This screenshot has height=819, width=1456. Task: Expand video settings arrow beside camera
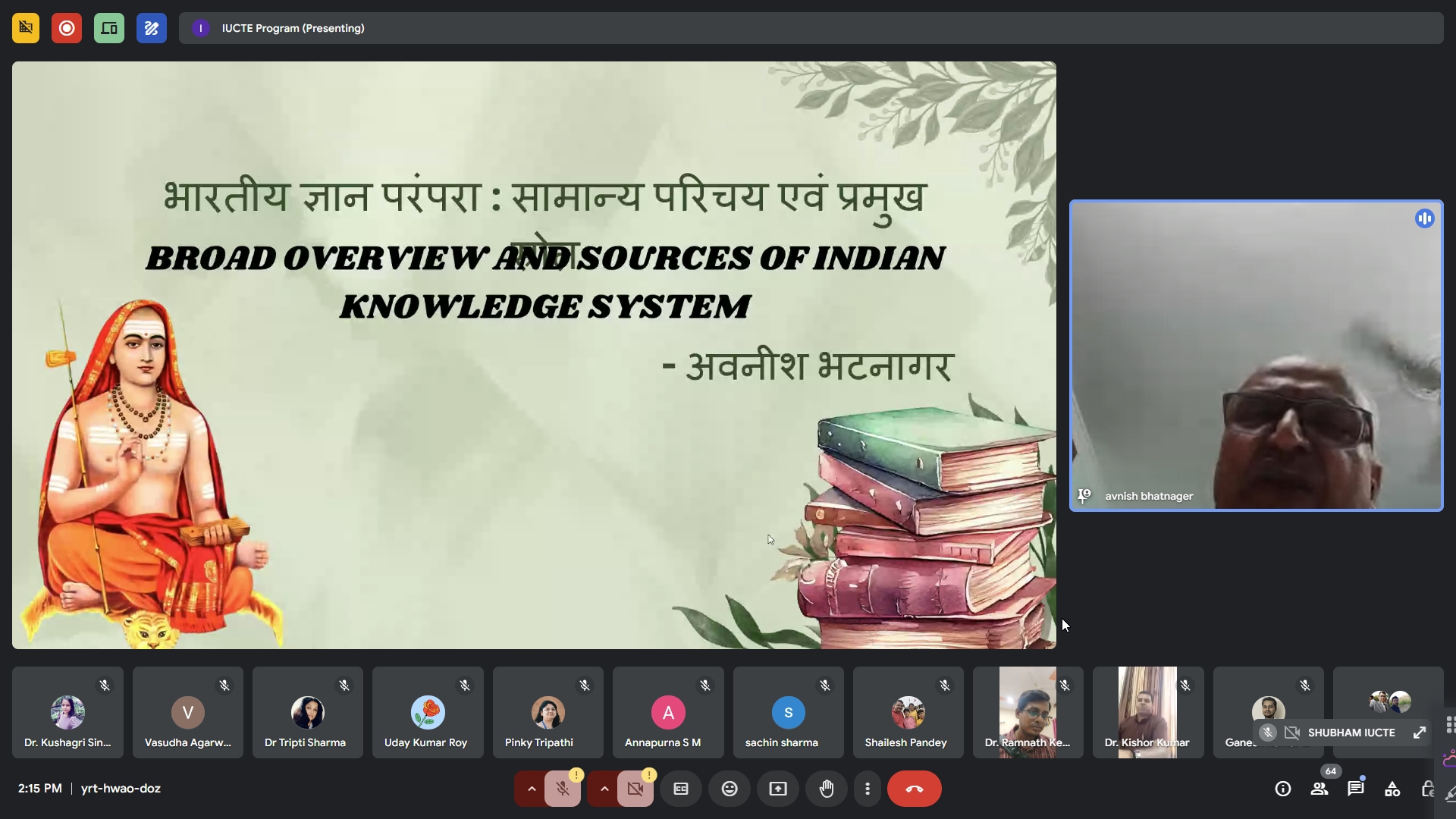coord(604,789)
